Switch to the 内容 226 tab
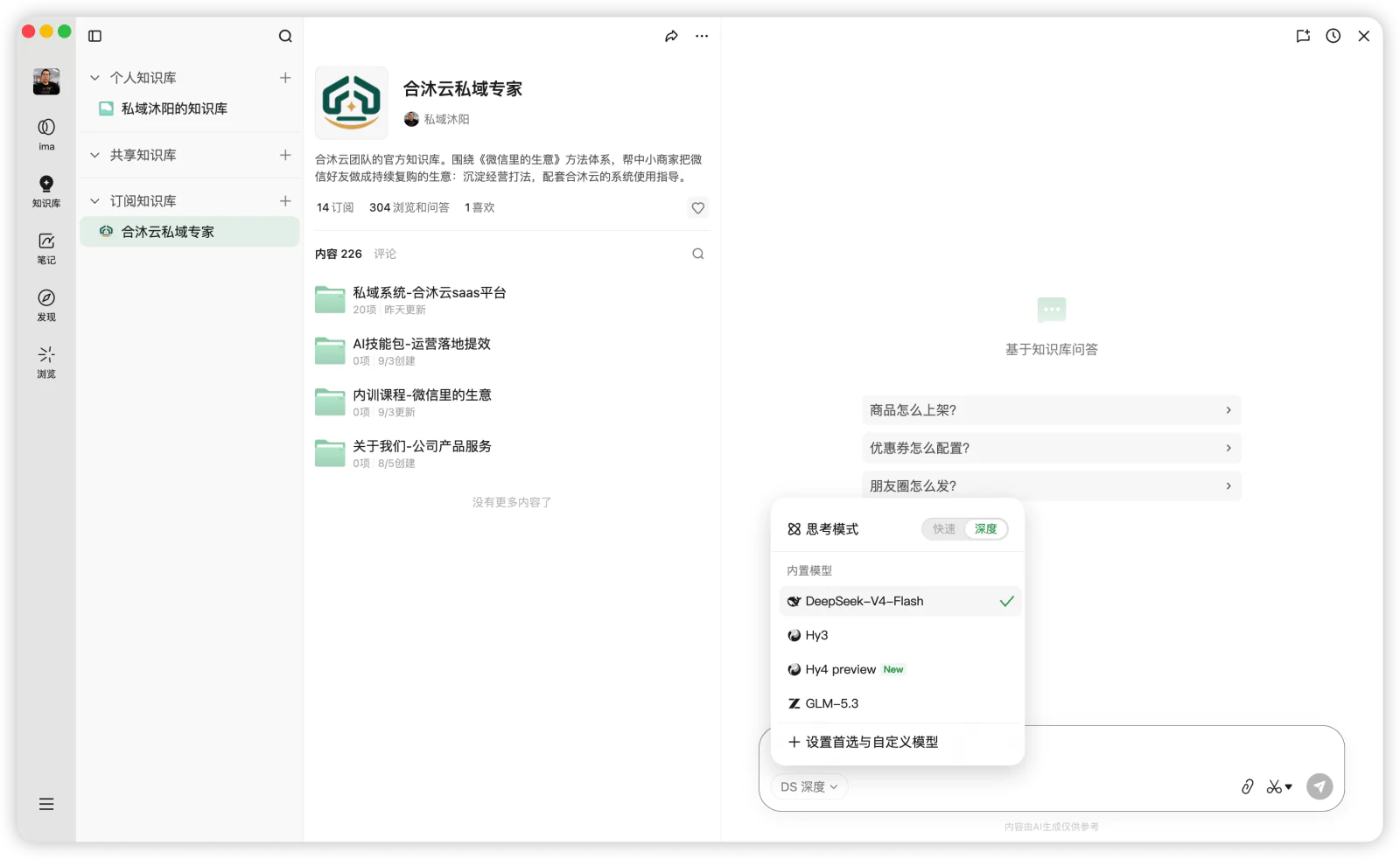This screenshot has height=859, width=1400. [339, 254]
